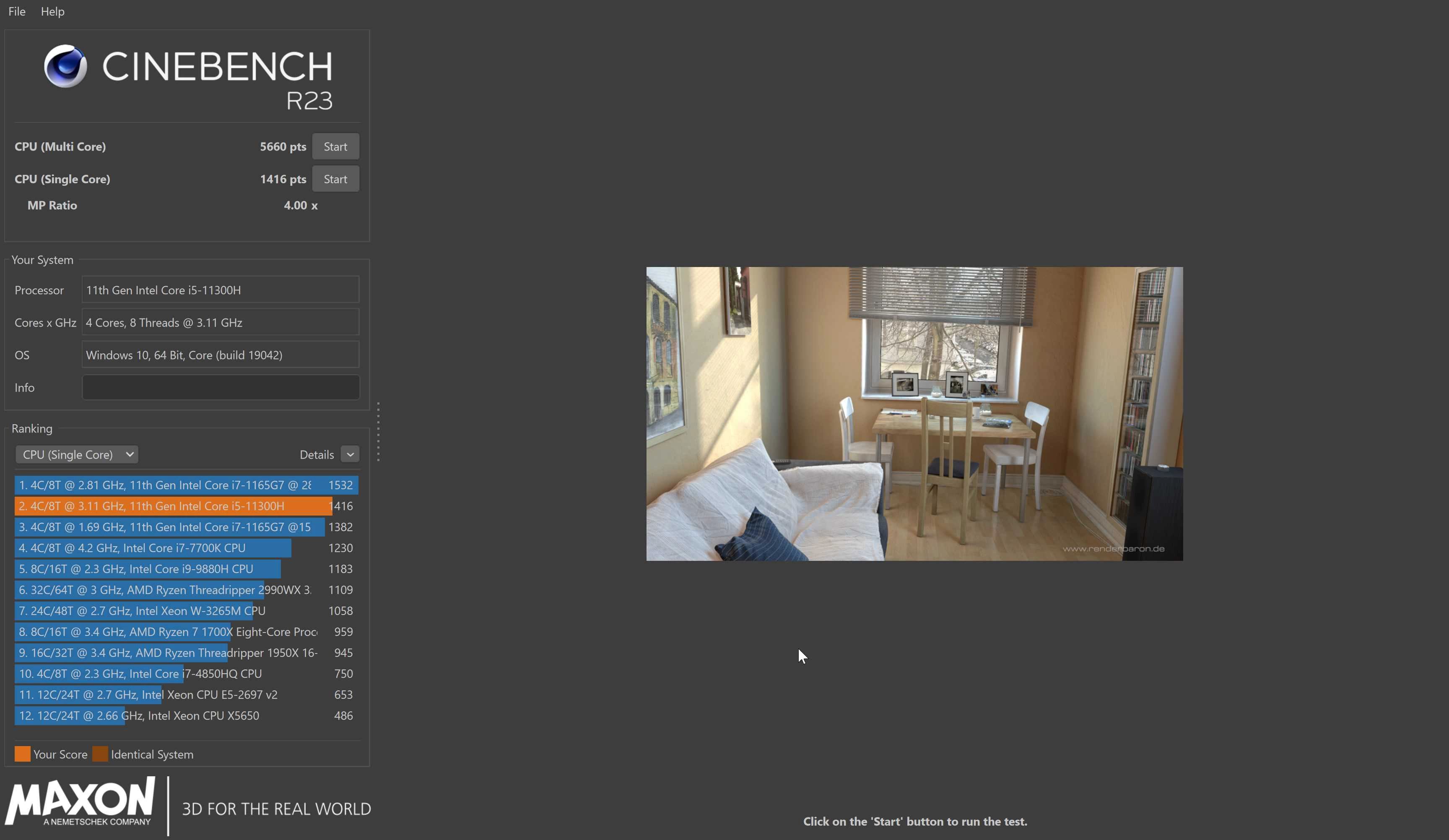Select ranking row 9 Threadripper 1950X
The height and width of the screenshot is (840, 1449).
pos(186,653)
